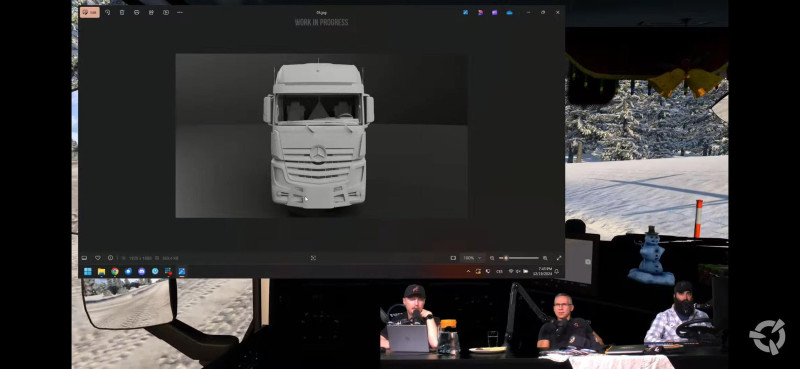Zoom out using the minus magnifier
Screen dimensions: 800x369
pyautogui.click(x=492, y=258)
